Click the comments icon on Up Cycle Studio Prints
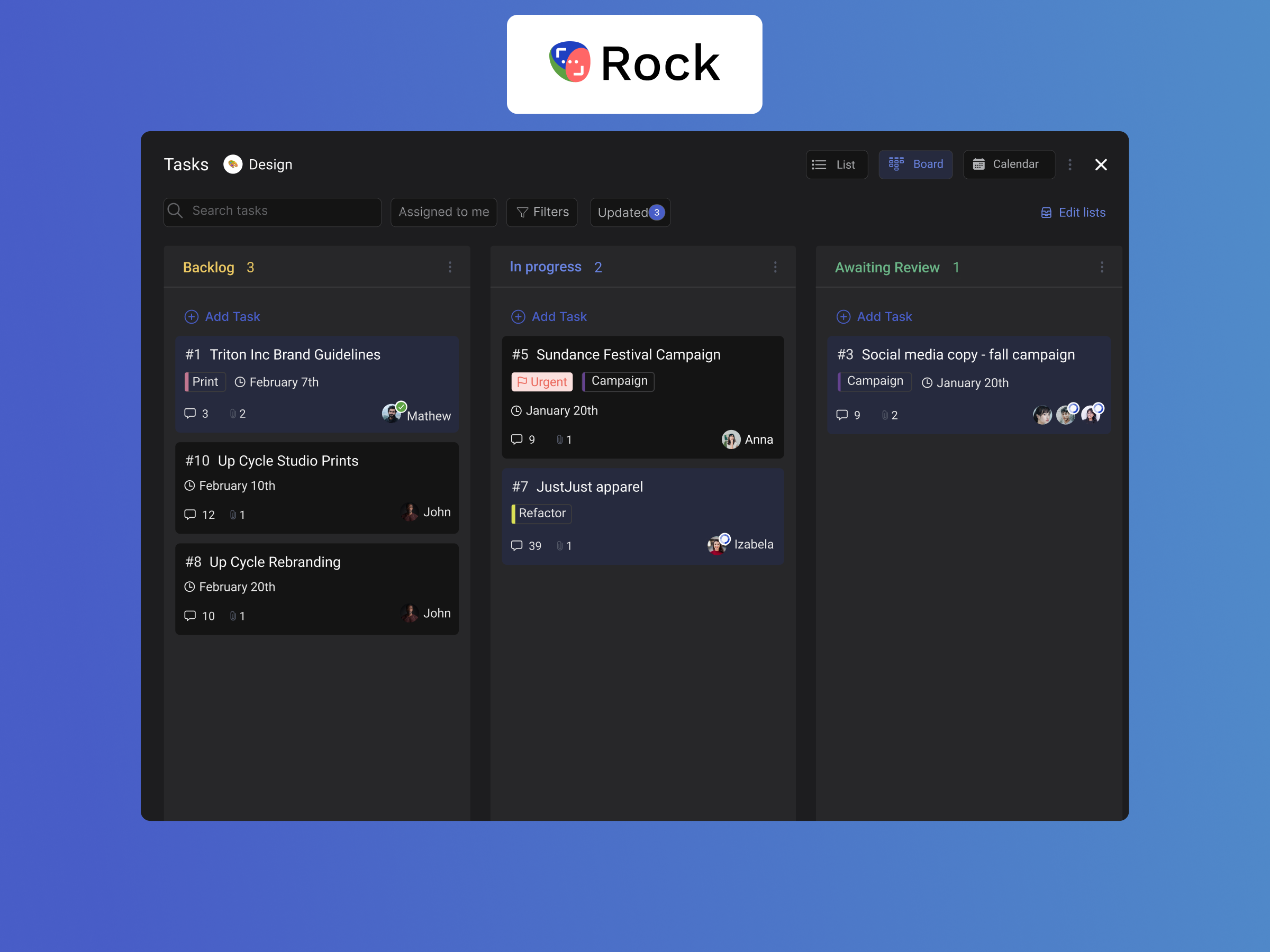This screenshot has height=952, width=1270. tap(190, 514)
